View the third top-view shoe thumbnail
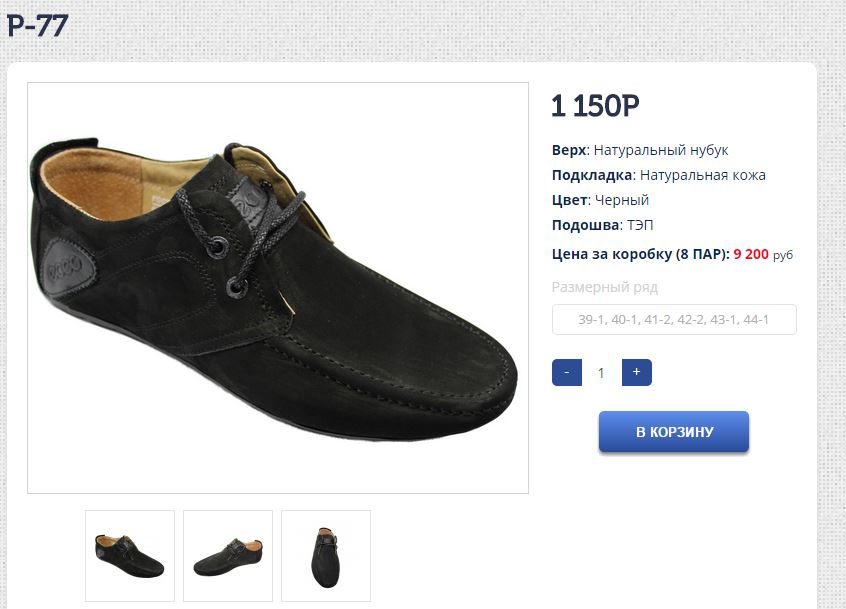The image size is (846, 609). [x=326, y=556]
